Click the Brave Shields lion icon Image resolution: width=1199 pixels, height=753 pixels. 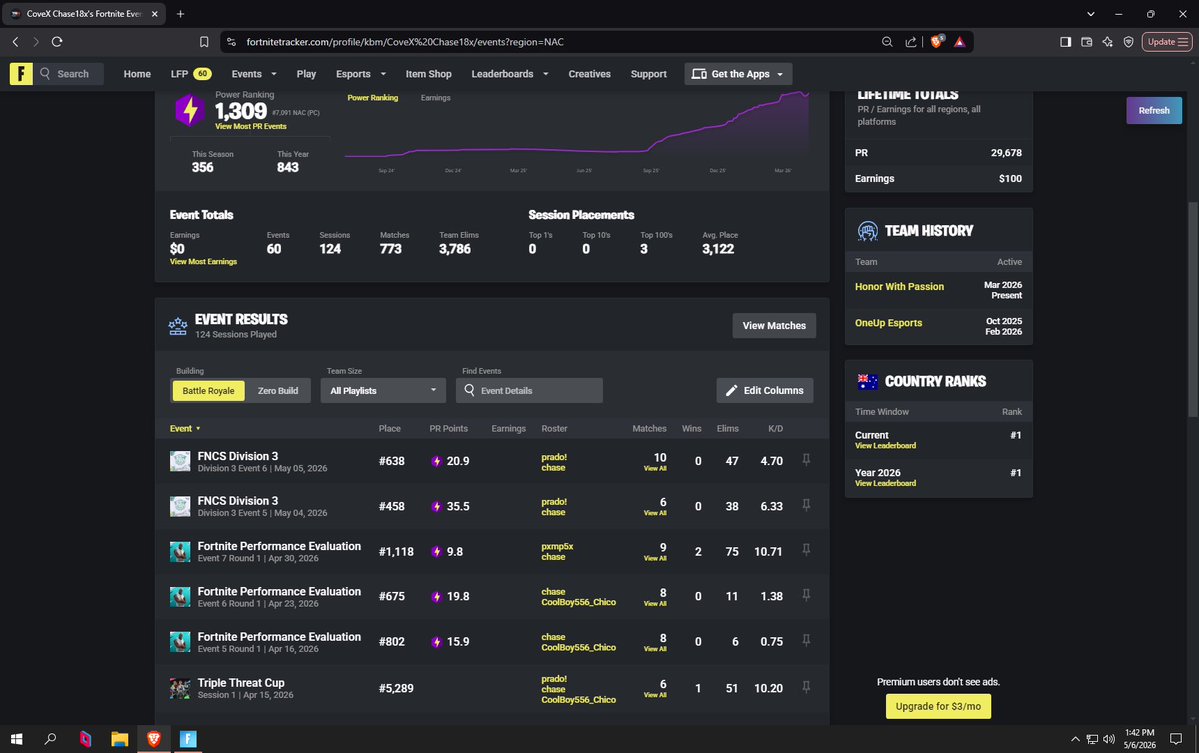[x=937, y=41]
